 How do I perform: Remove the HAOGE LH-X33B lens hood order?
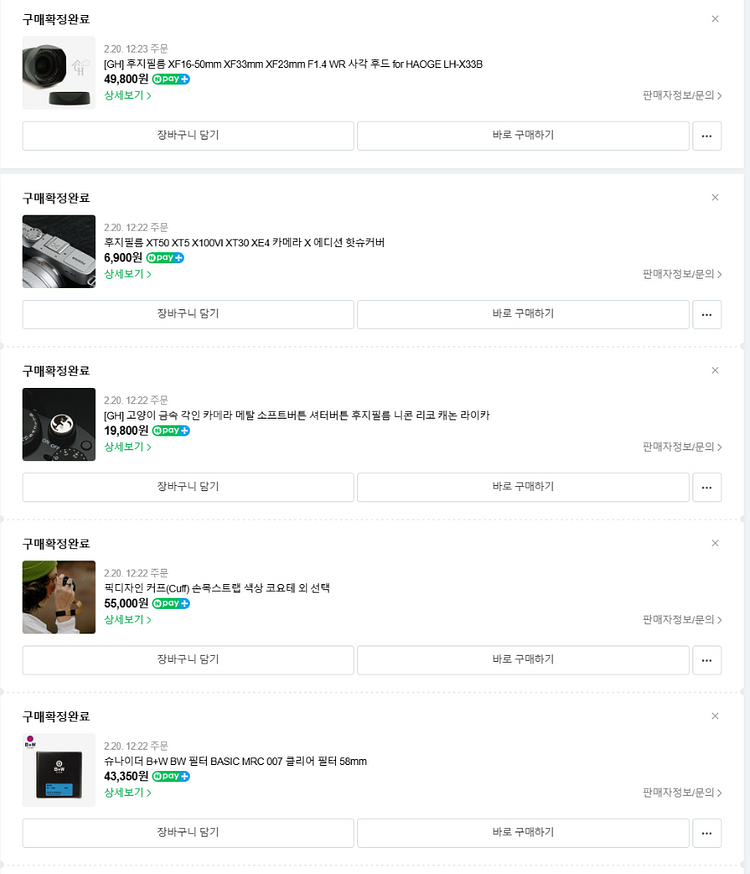(x=715, y=19)
